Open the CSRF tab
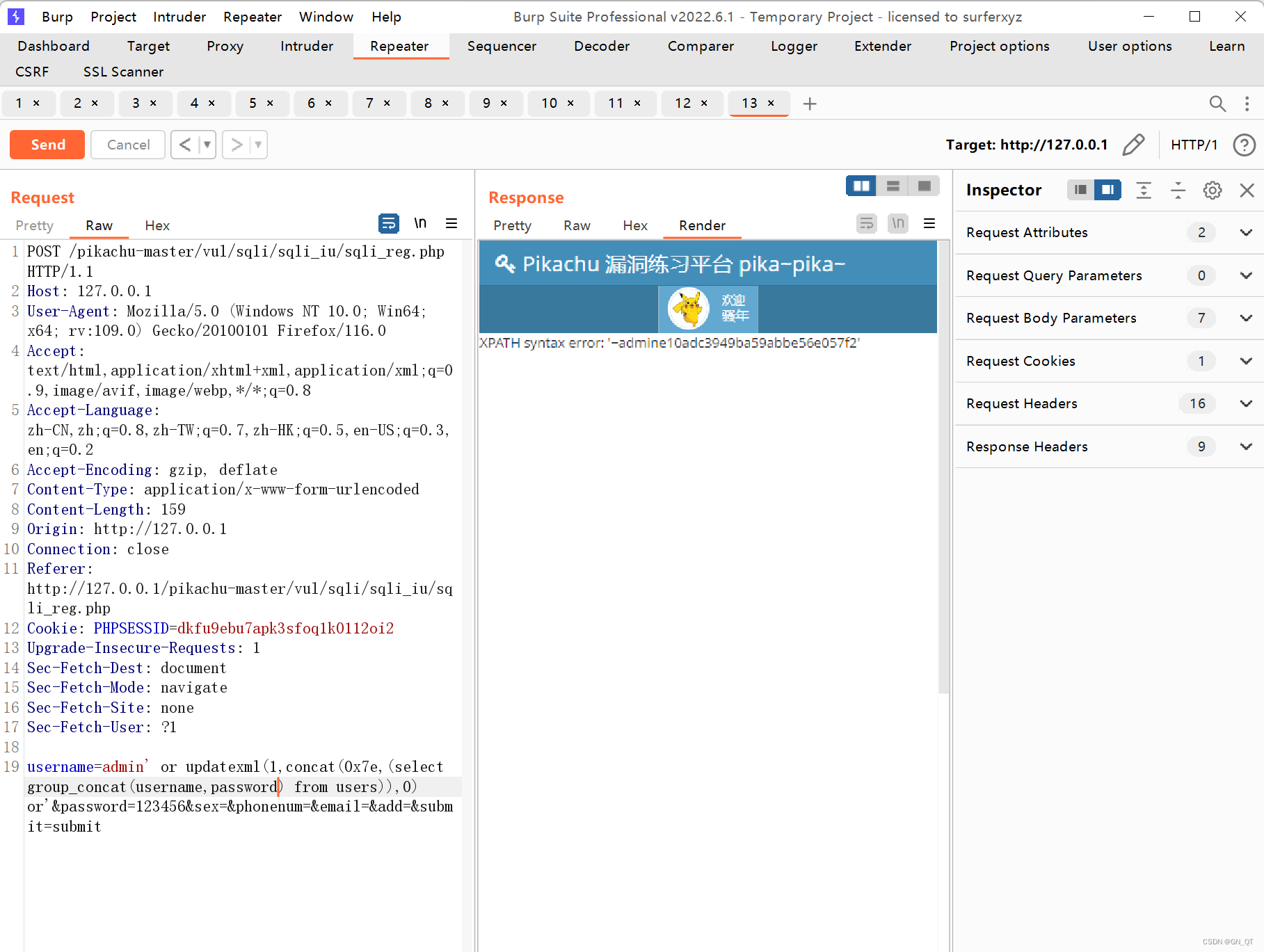Viewport: 1264px width, 952px height. click(32, 72)
